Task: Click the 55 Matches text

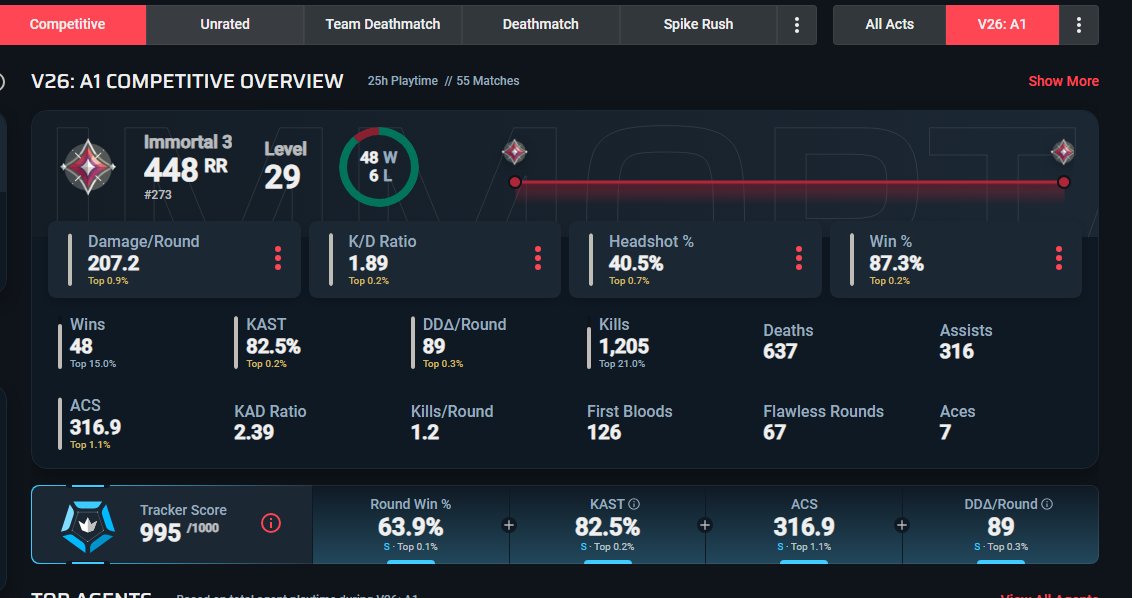Action: 487,81
